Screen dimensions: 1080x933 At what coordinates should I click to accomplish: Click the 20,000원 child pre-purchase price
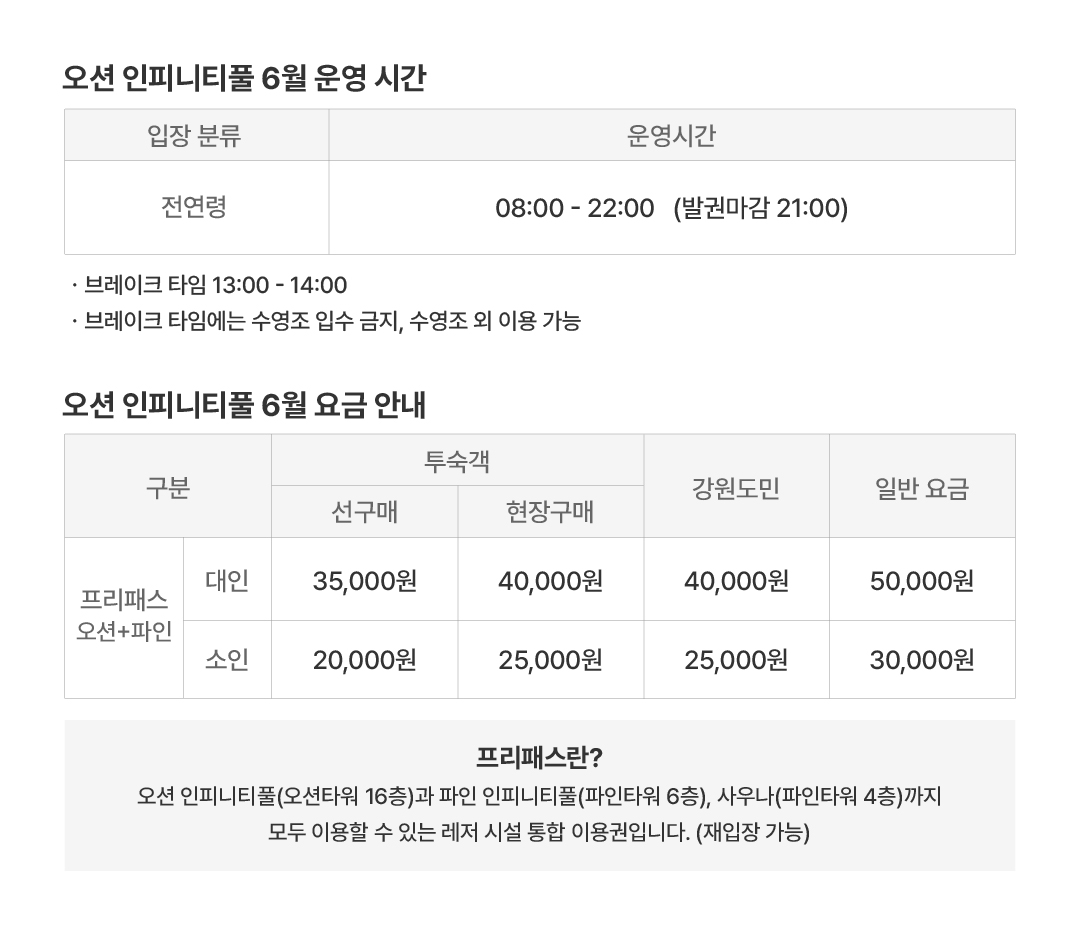click(x=364, y=660)
